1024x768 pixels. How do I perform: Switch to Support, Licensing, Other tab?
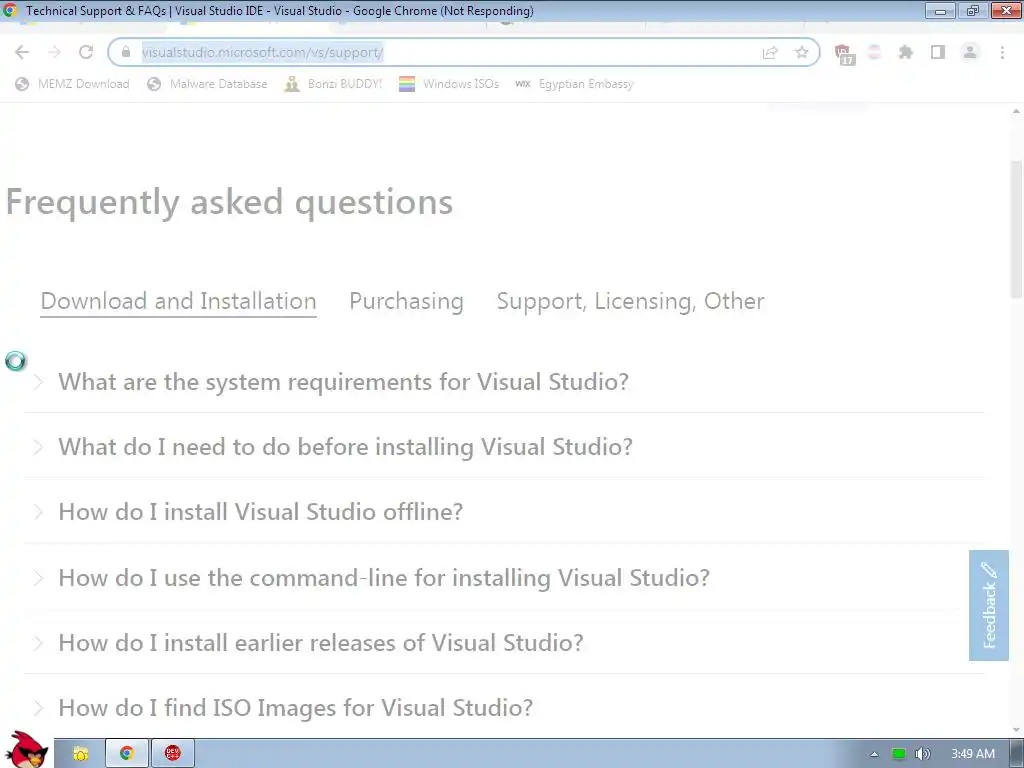(x=630, y=301)
